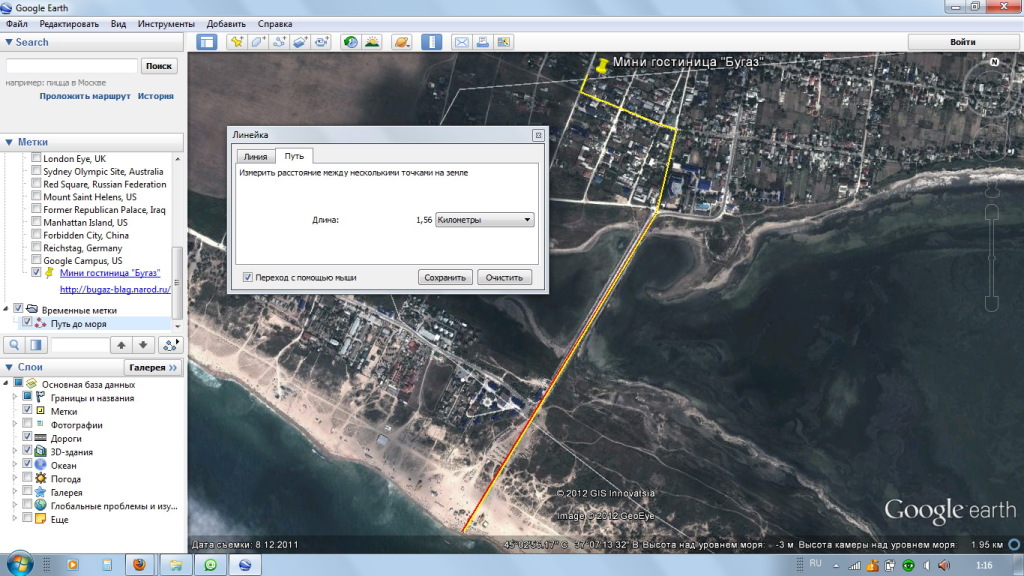Viewport: 1024px width, 576px height.
Task: Click the Ruler tool icon
Action: [x=431, y=42]
